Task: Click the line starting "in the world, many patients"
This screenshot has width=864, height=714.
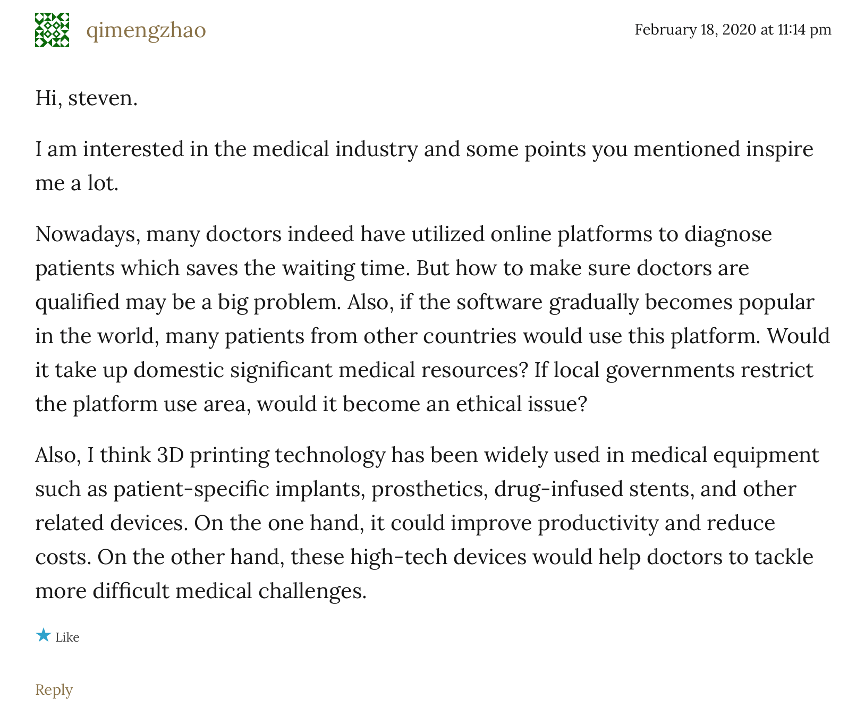Action: tap(432, 337)
